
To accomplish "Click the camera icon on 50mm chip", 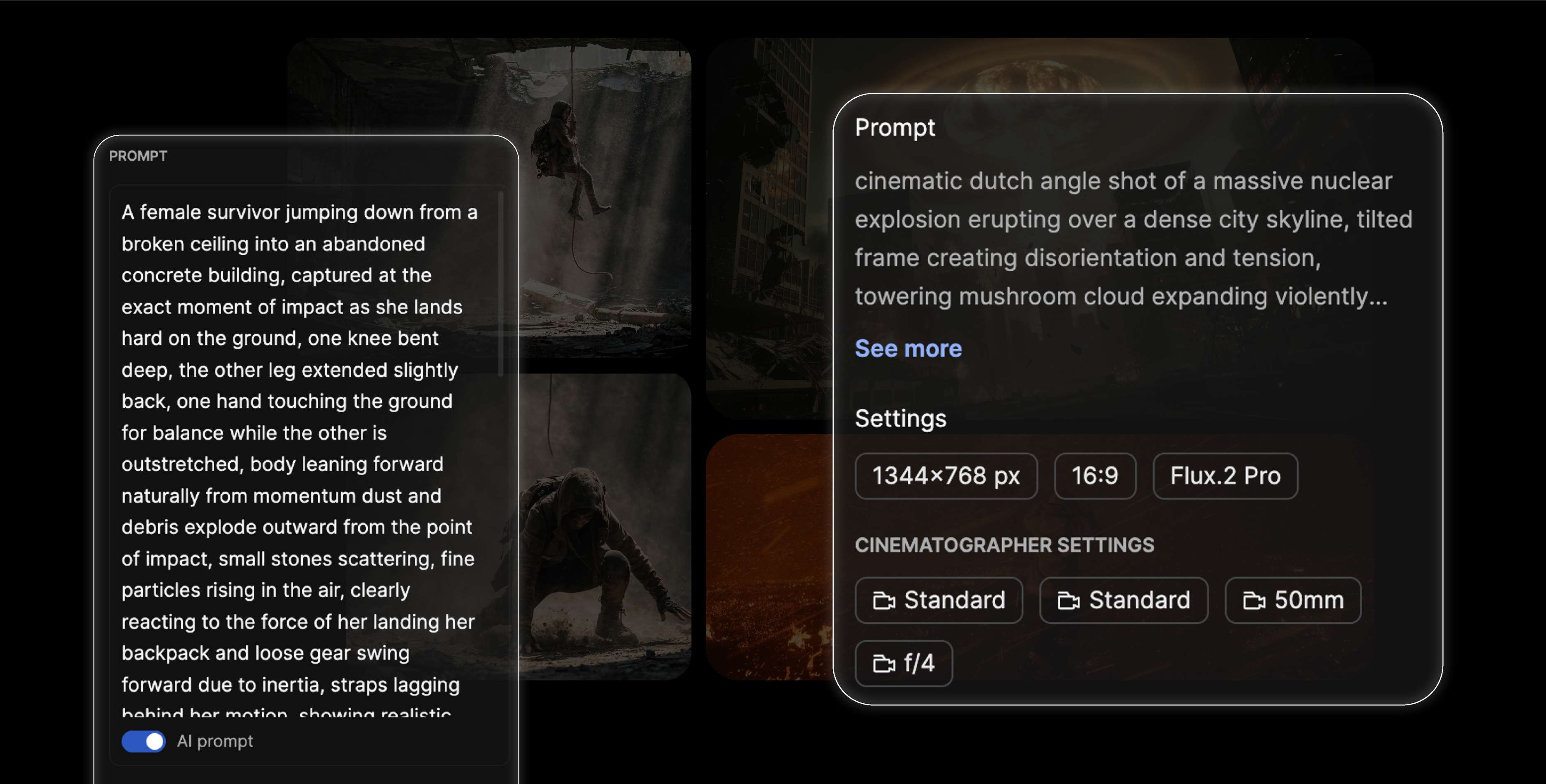I will coord(1254,601).
